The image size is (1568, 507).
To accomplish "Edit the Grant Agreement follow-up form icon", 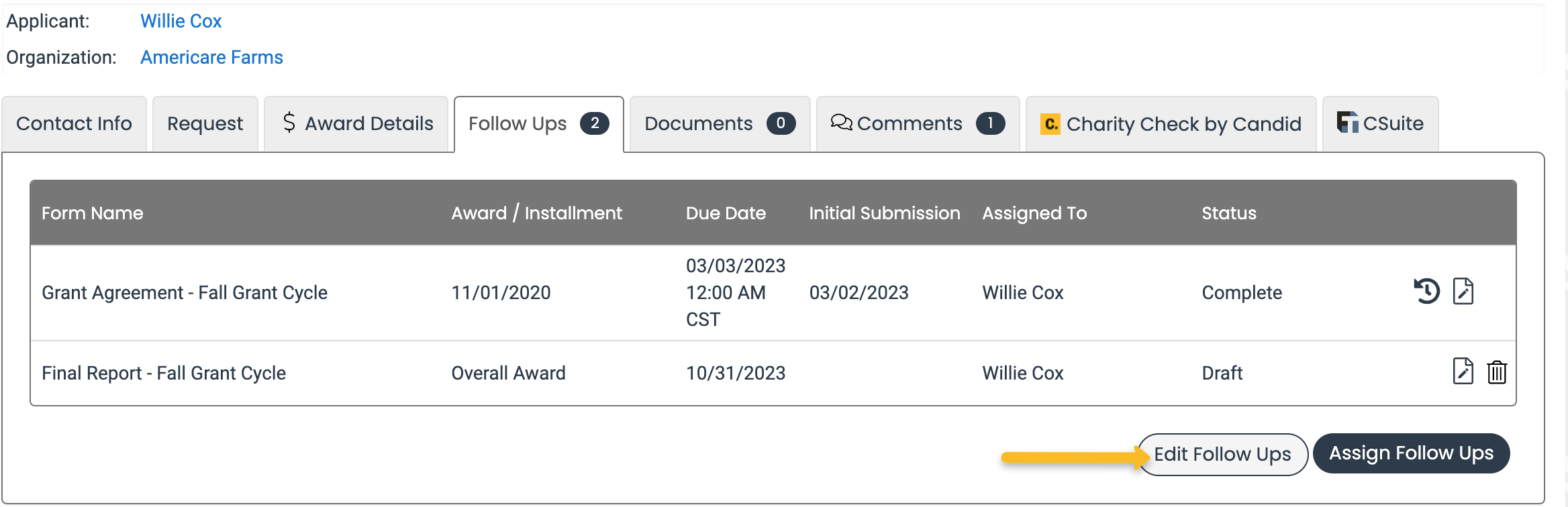I will (1463, 291).
